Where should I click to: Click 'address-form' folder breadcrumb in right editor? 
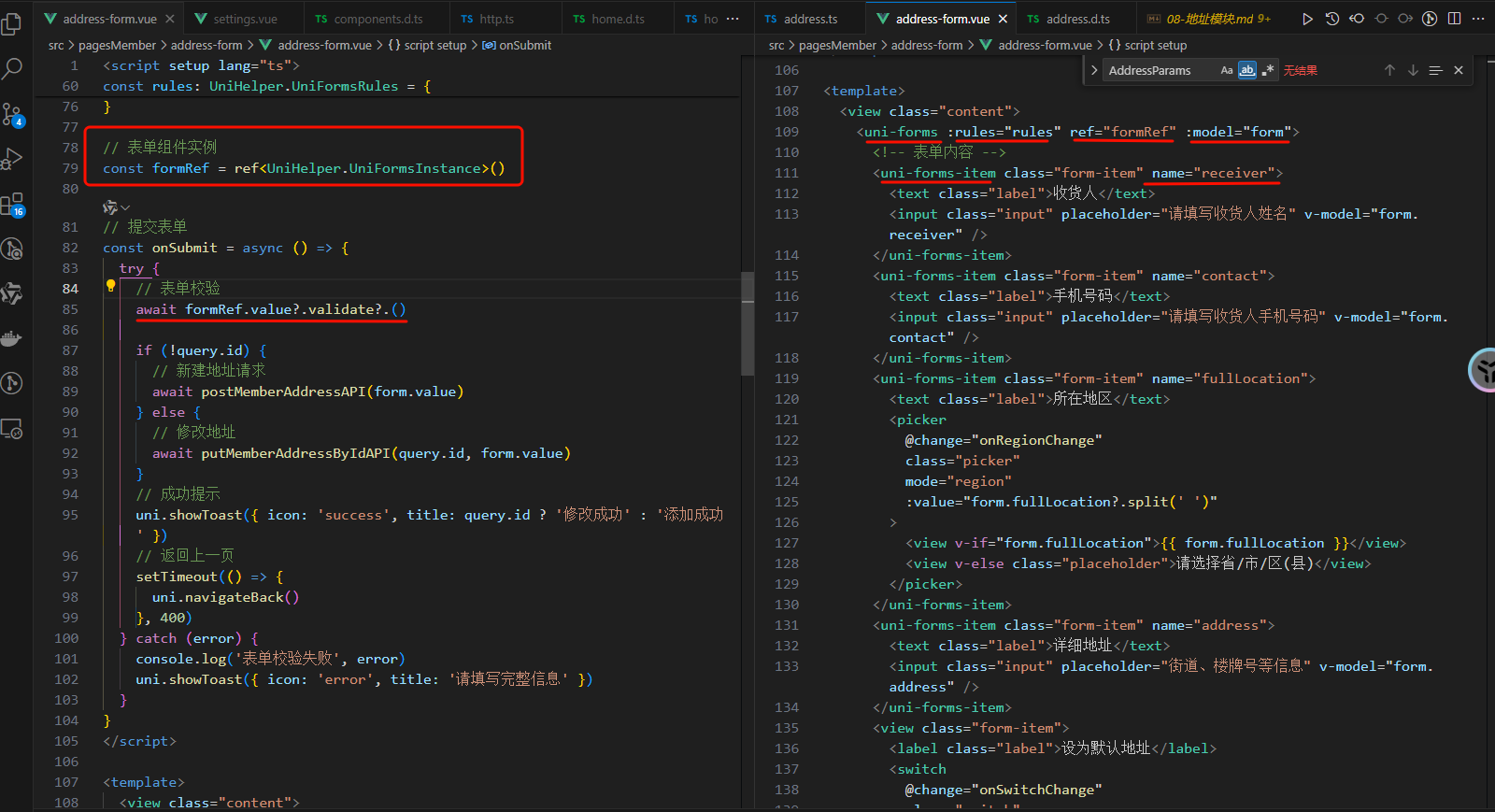point(927,45)
